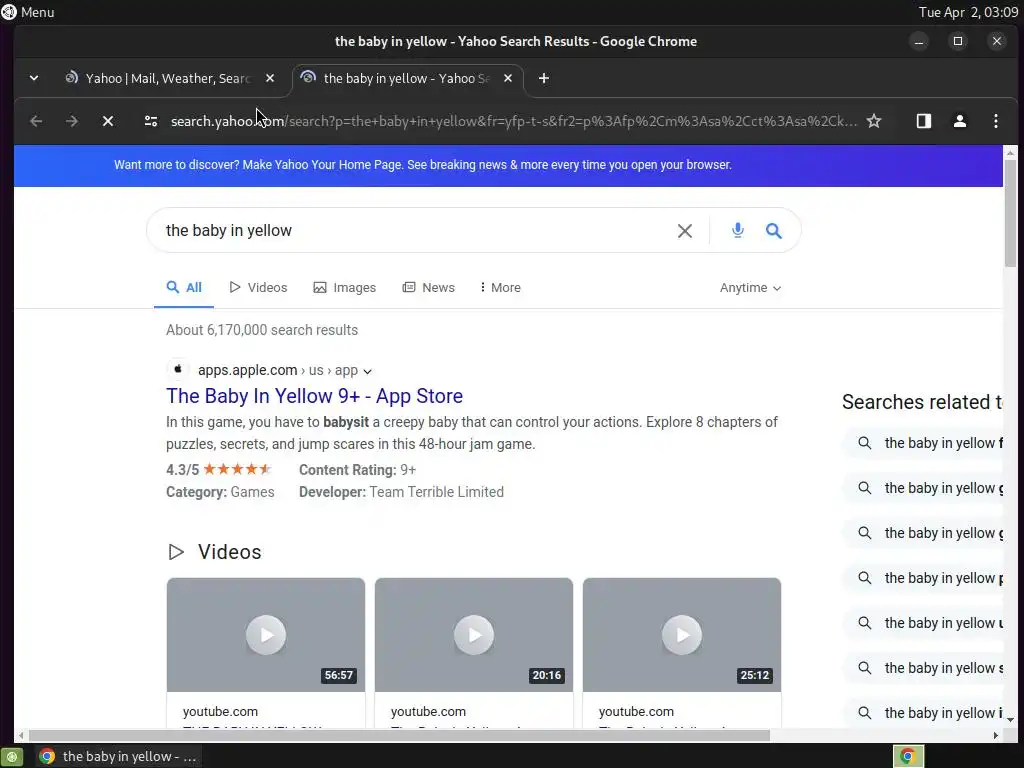Stop loading the page in Chrome

108,121
